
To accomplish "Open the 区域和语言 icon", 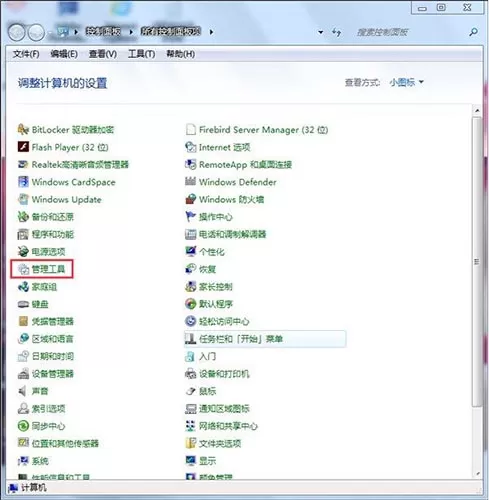I will coord(23,339).
